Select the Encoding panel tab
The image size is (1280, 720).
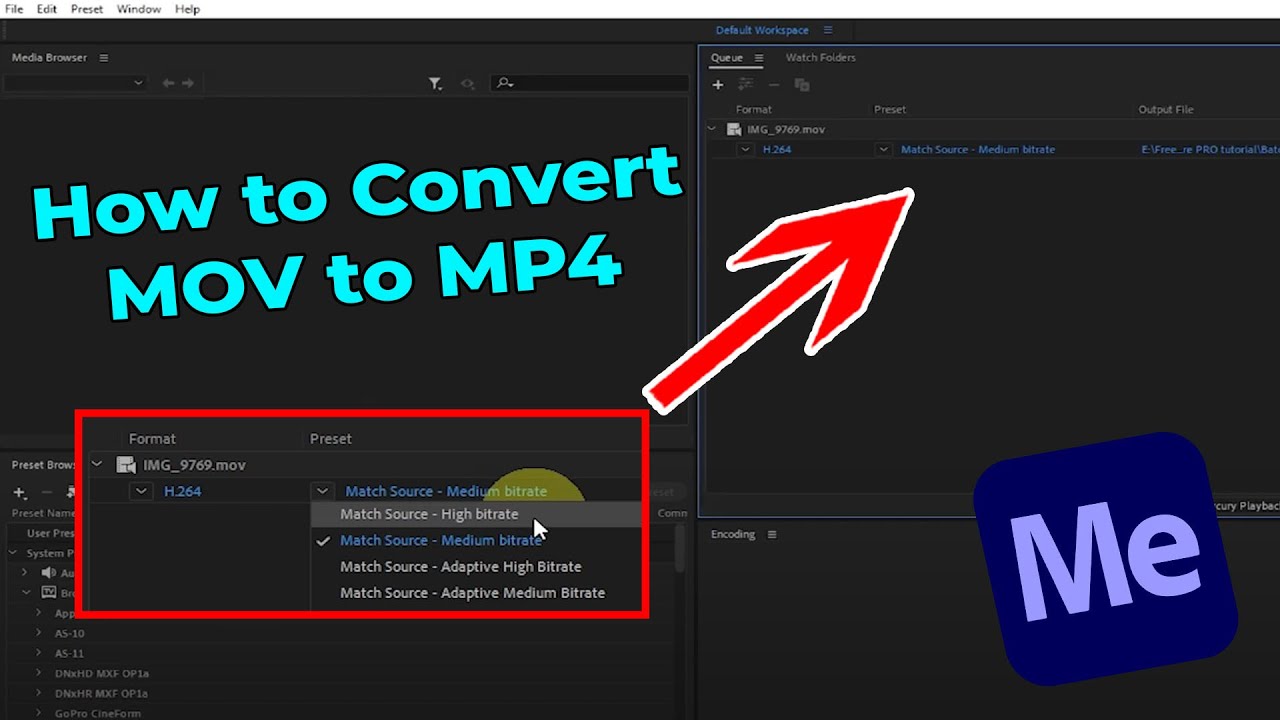pos(733,535)
